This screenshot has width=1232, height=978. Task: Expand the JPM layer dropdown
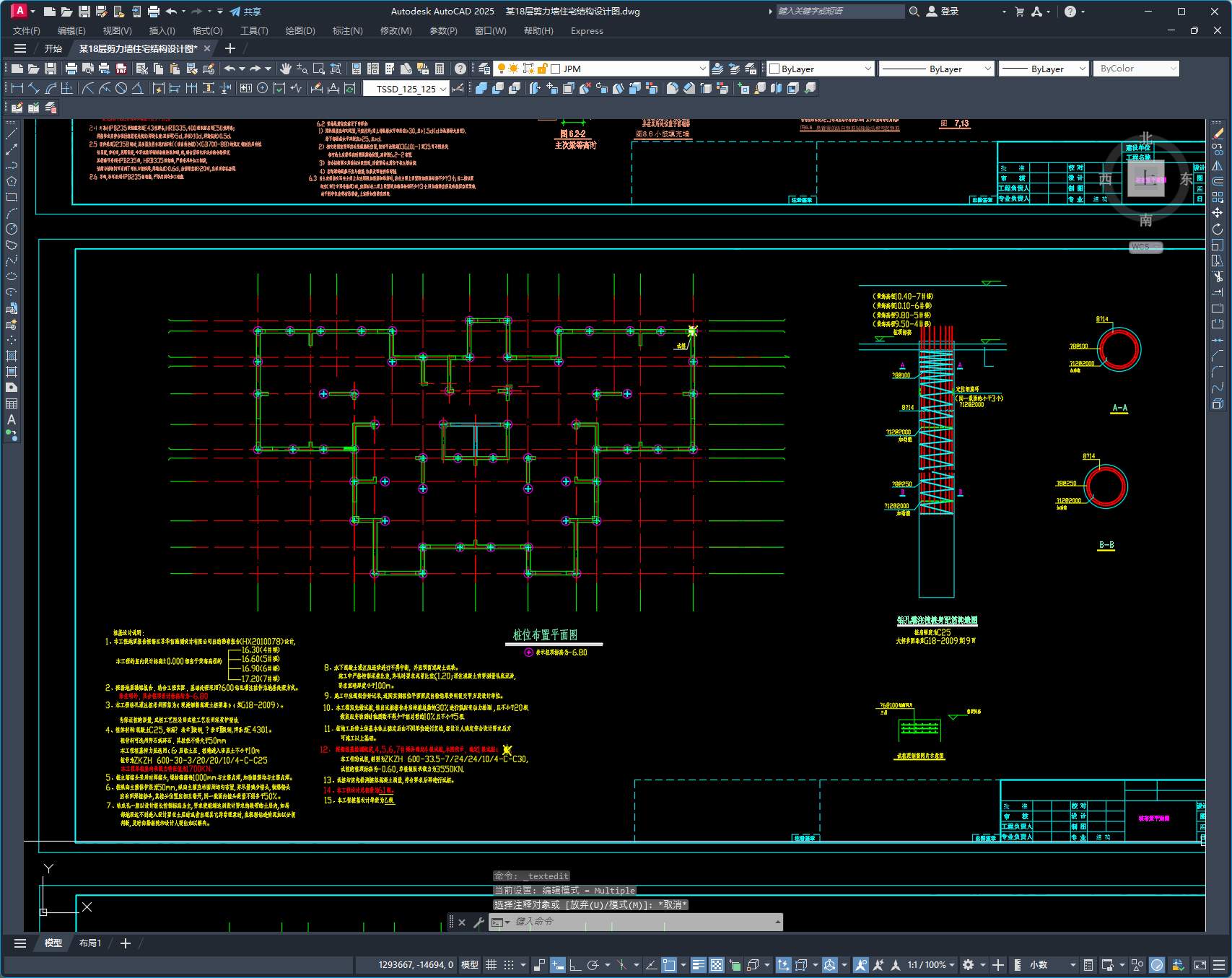(x=702, y=69)
